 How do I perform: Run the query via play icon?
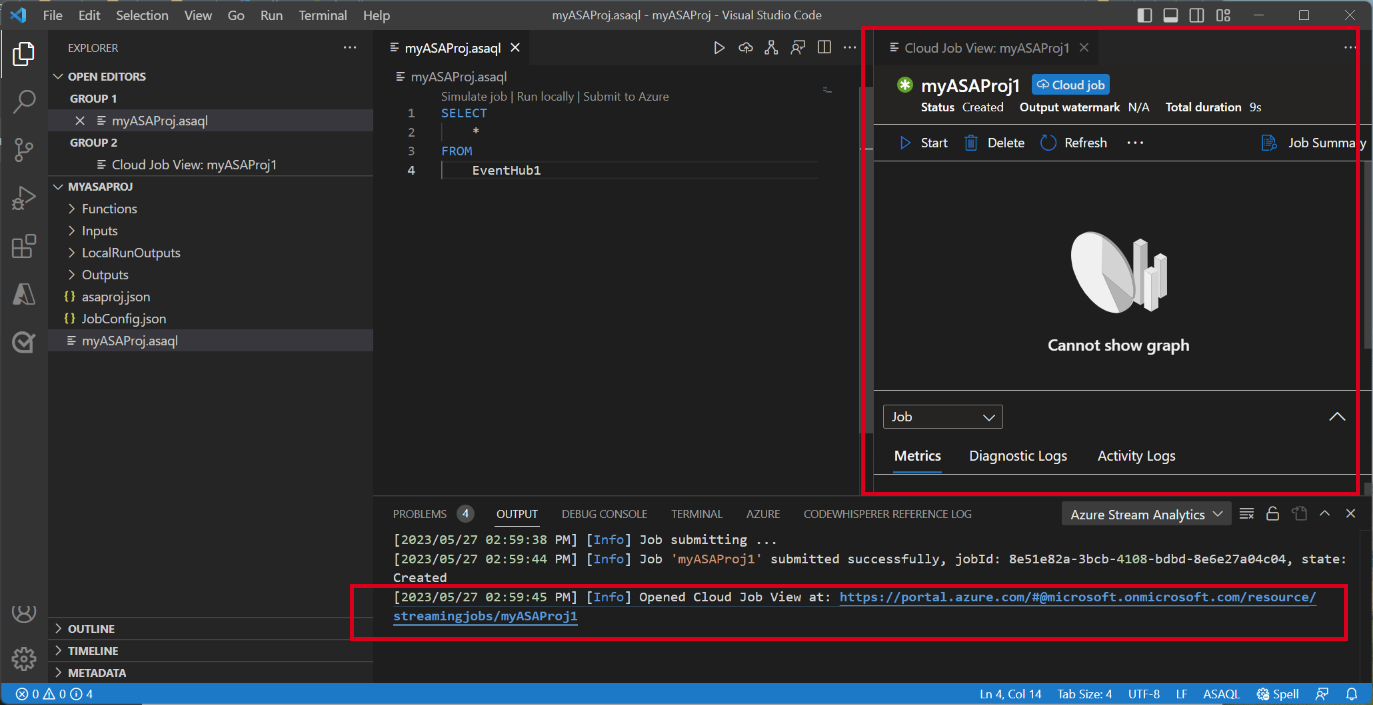click(x=718, y=46)
